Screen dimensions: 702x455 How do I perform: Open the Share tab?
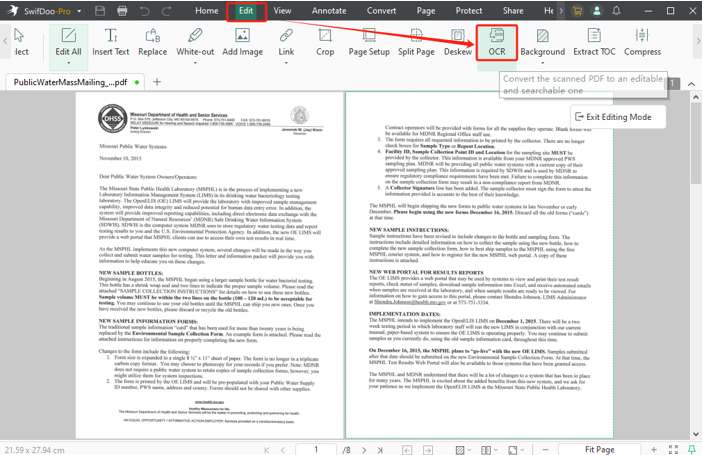[x=513, y=11]
